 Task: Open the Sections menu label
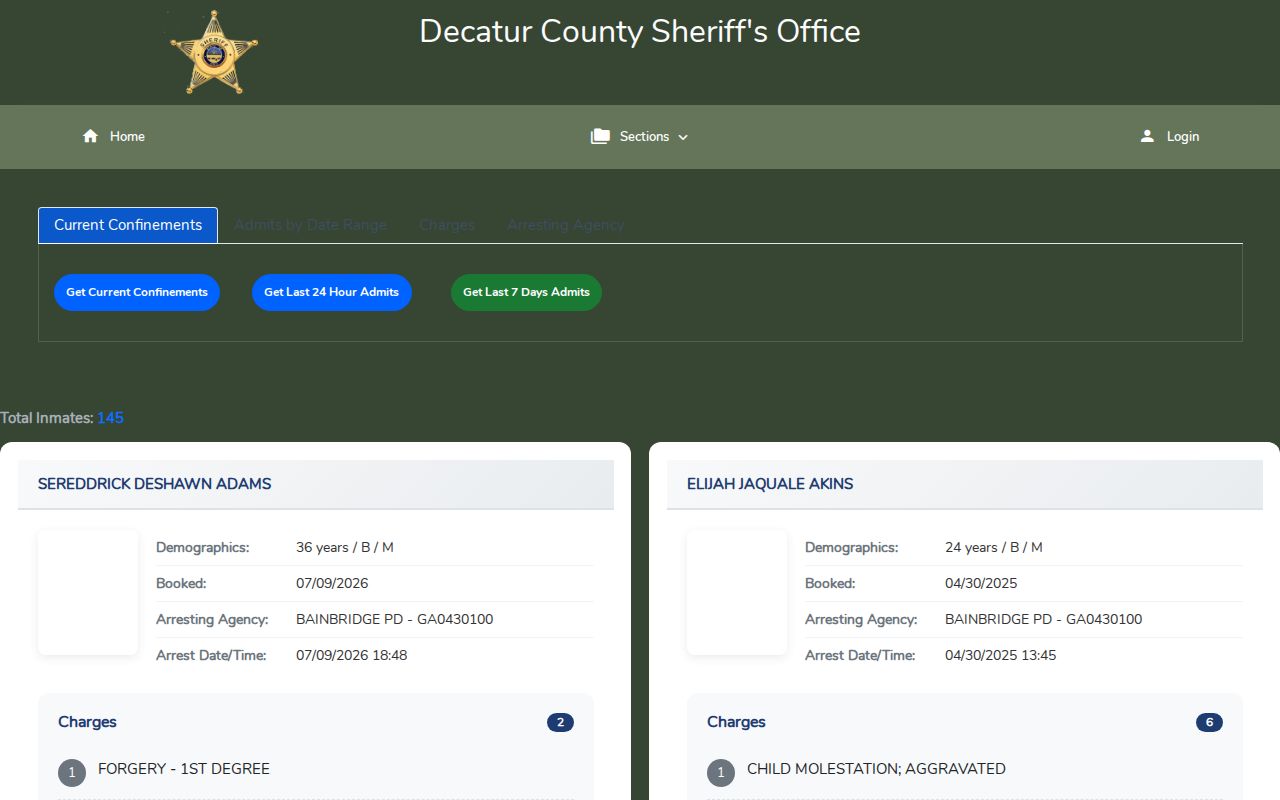(644, 136)
